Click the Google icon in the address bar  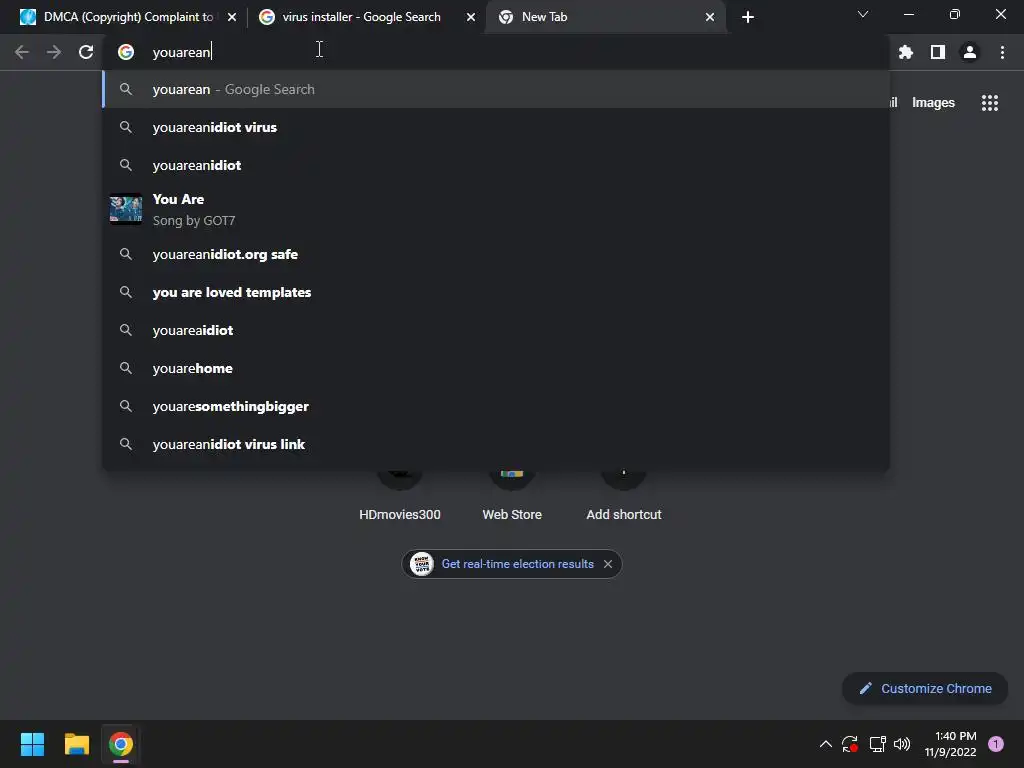click(126, 52)
